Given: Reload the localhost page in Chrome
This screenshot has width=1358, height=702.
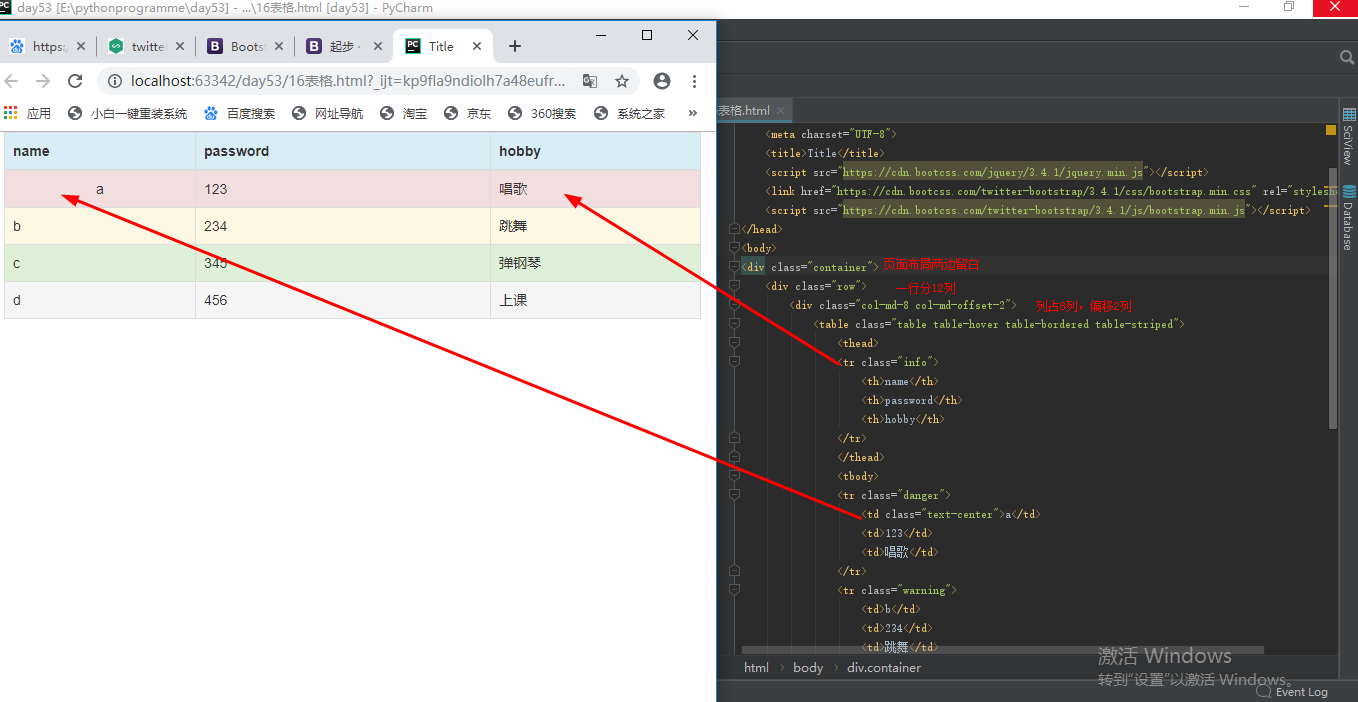Looking at the screenshot, I should pyautogui.click(x=75, y=81).
